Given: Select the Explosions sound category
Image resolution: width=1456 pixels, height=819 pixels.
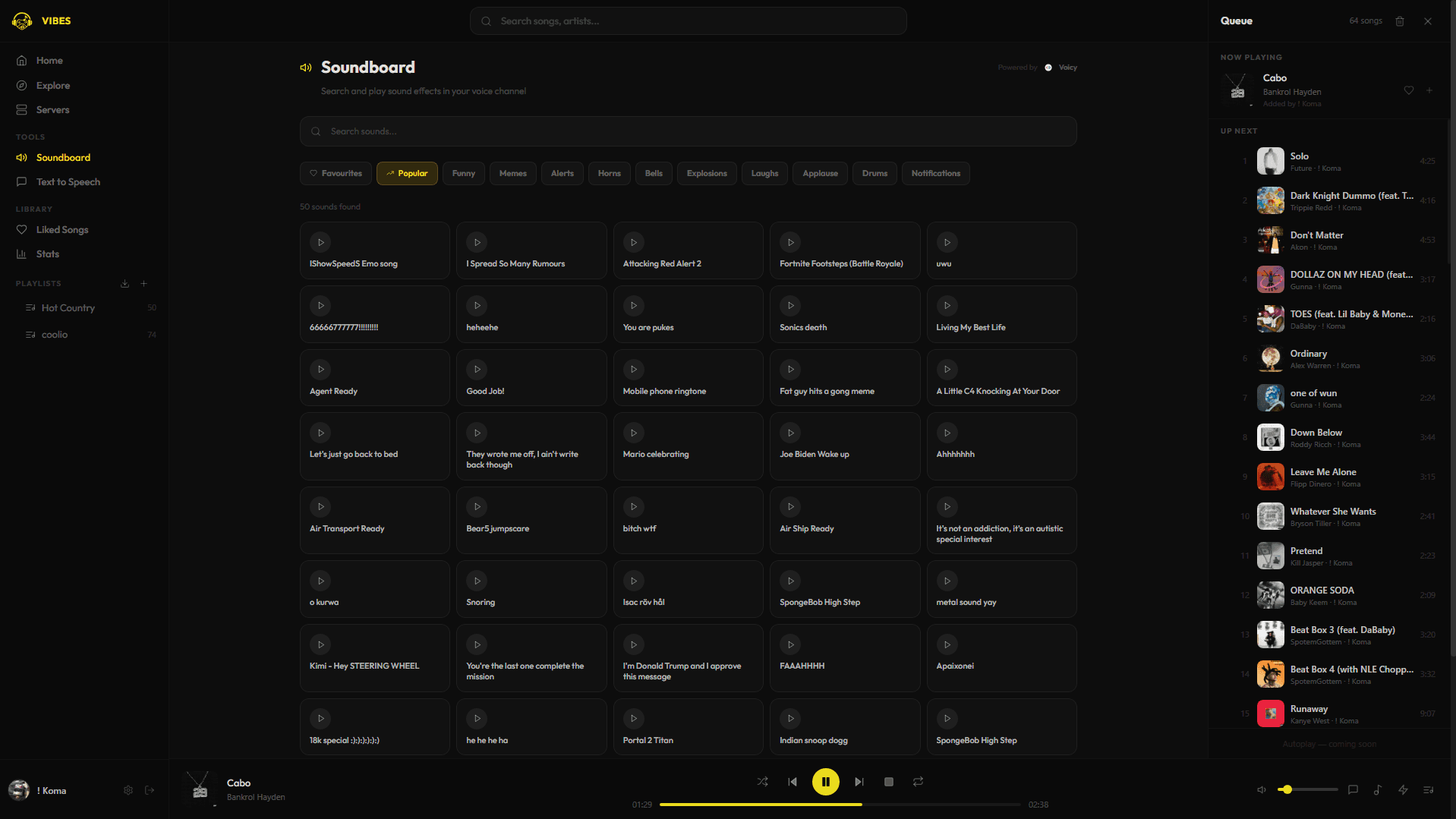Looking at the screenshot, I should 706,173.
